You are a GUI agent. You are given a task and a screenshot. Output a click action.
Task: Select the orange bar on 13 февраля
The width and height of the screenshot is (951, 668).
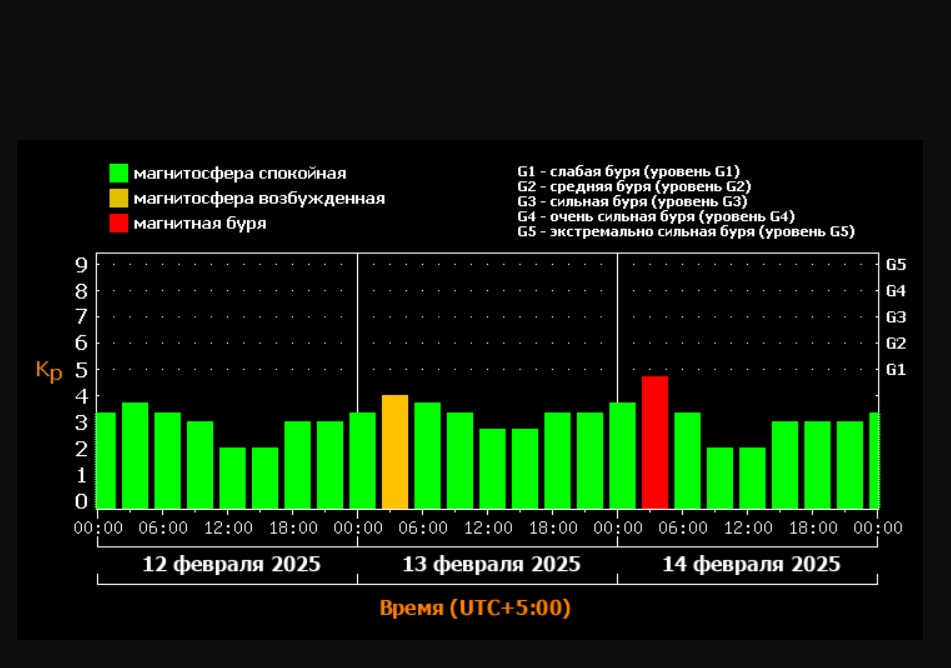pos(395,451)
